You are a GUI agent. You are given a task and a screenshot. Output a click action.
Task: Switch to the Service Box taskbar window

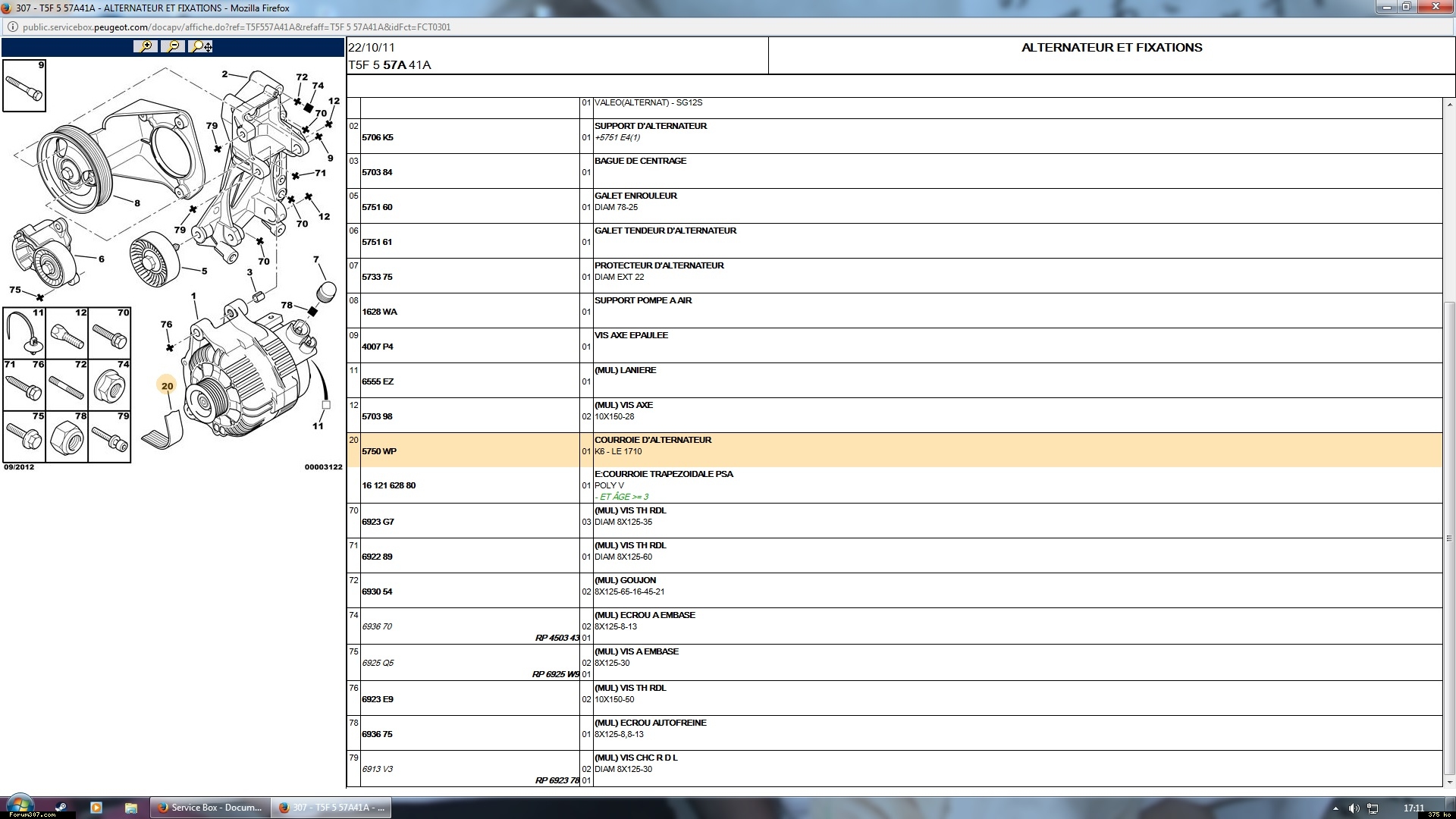(x=209, y=808)
